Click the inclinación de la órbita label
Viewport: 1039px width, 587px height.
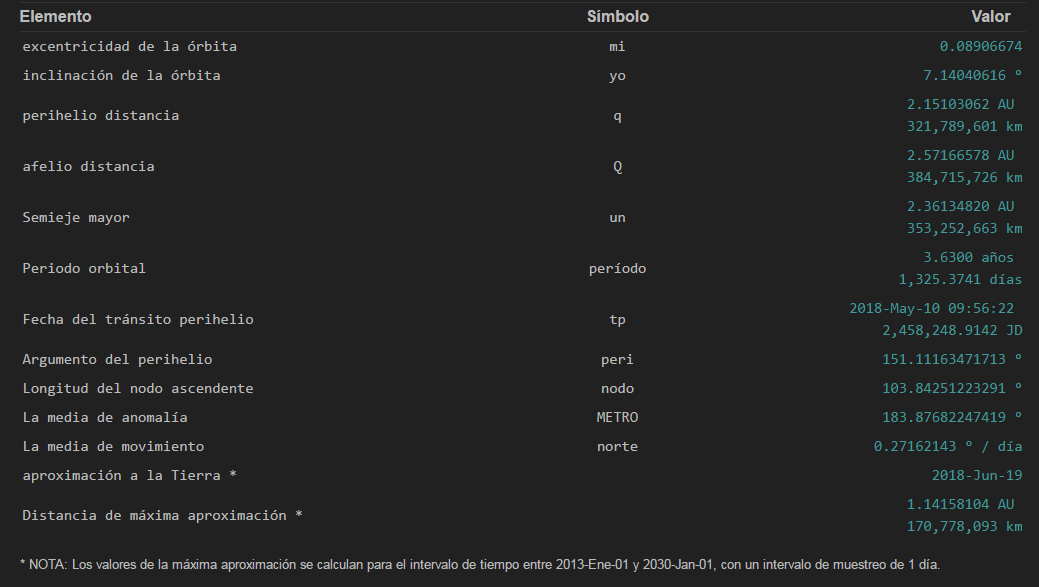point(121,76)
